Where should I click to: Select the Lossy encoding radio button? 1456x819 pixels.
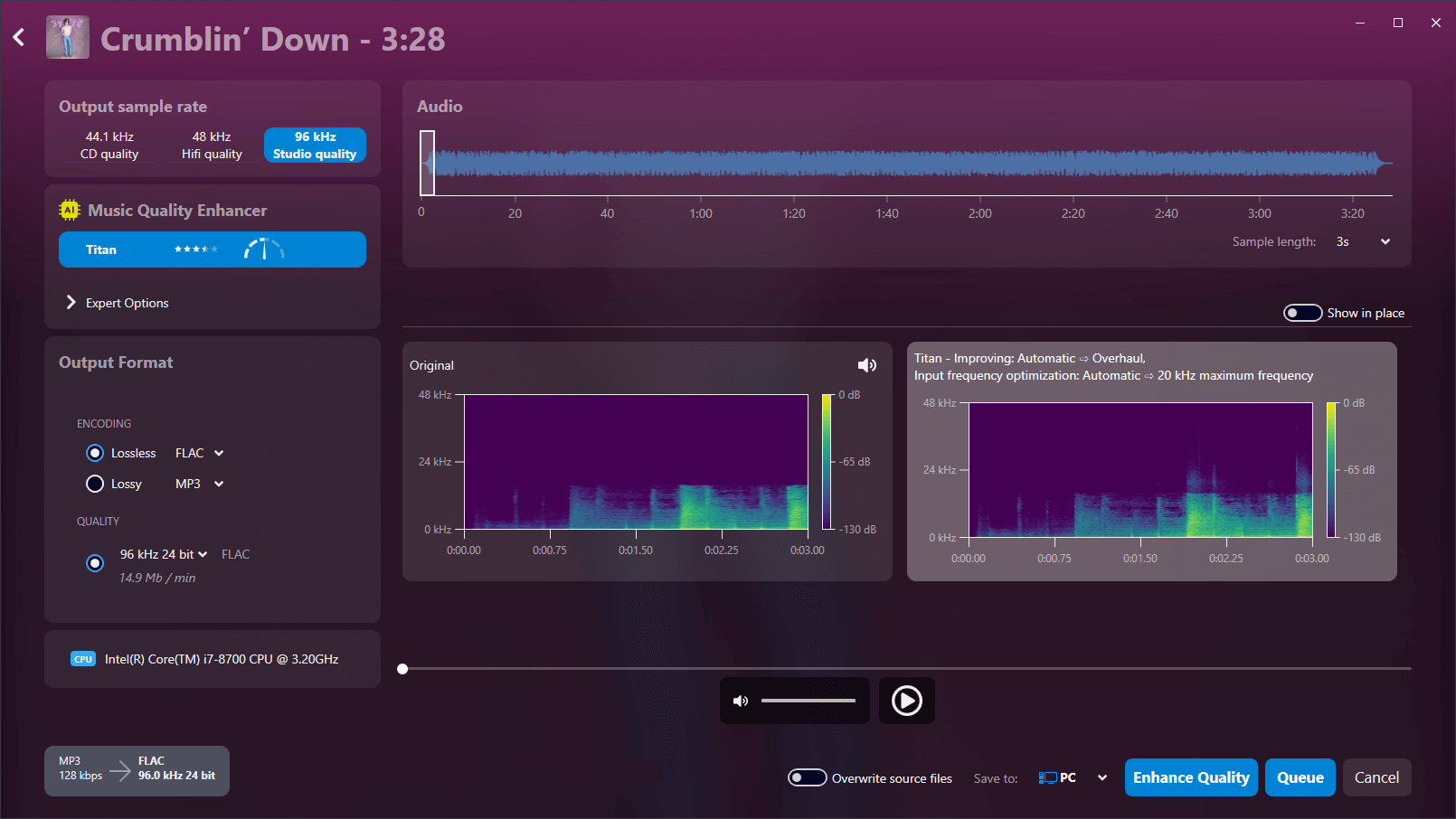(x=95, y=484)
